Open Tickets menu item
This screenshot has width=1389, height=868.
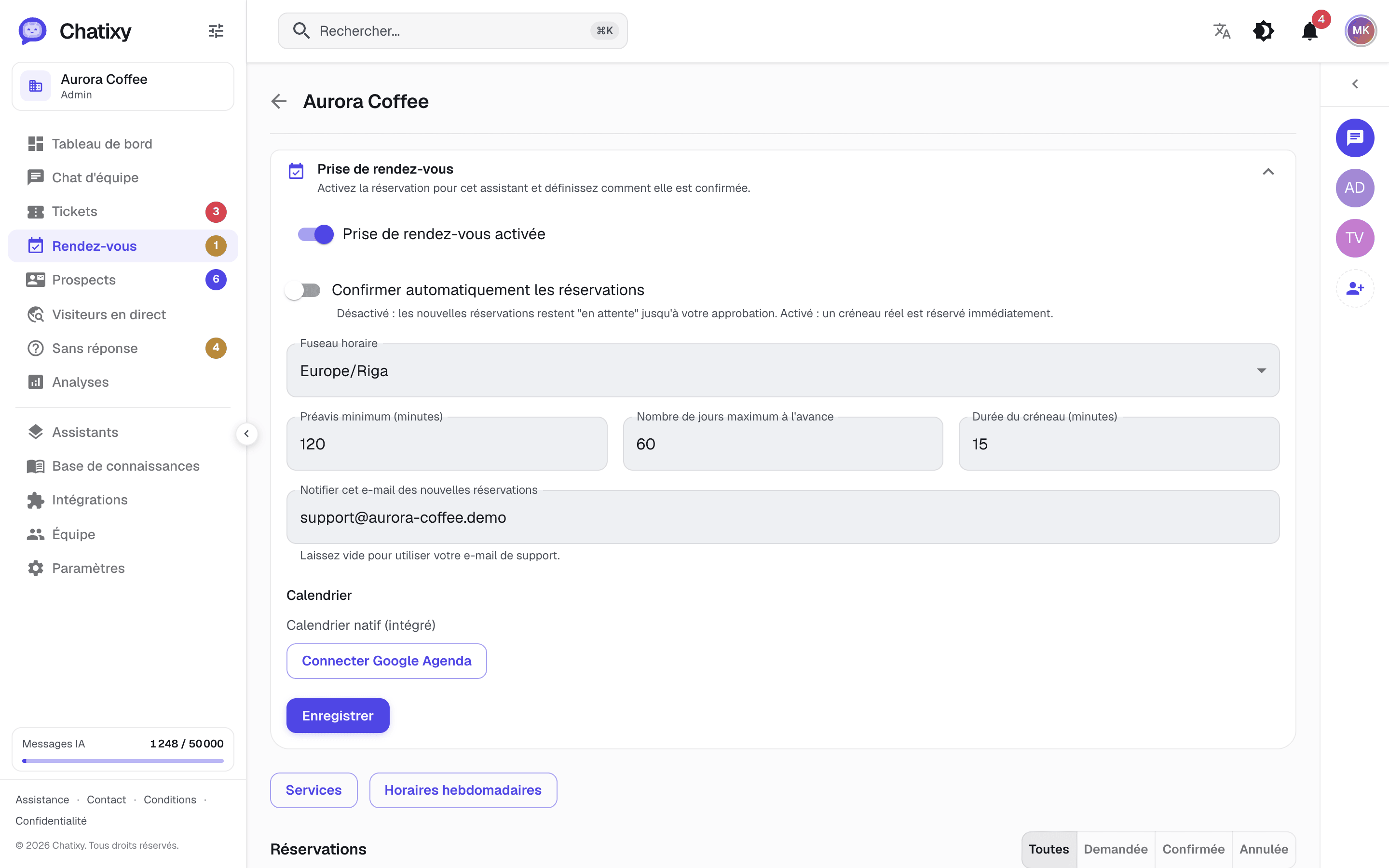pos(123,212)
